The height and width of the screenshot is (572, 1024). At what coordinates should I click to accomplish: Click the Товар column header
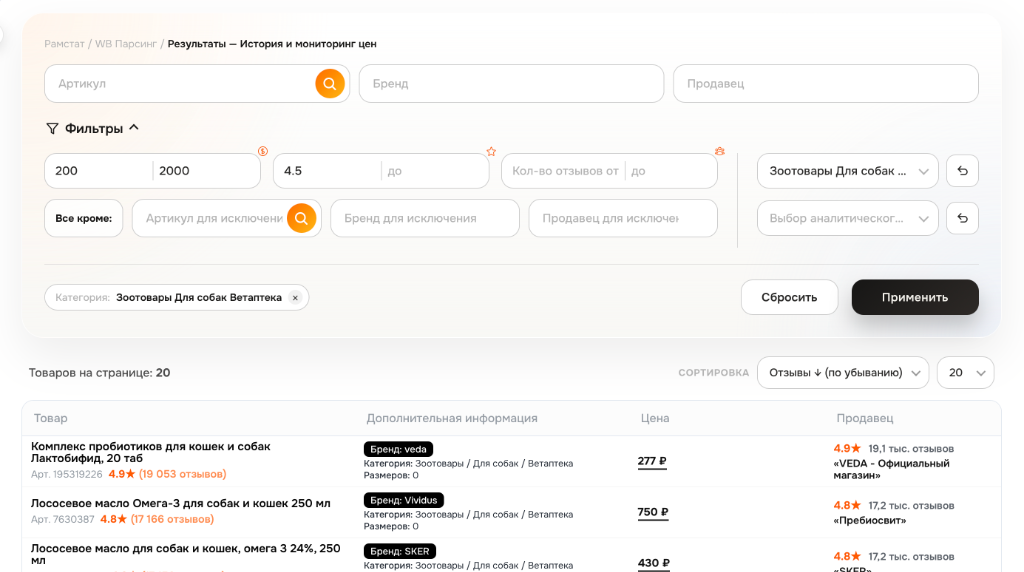(x=50, y=418)
